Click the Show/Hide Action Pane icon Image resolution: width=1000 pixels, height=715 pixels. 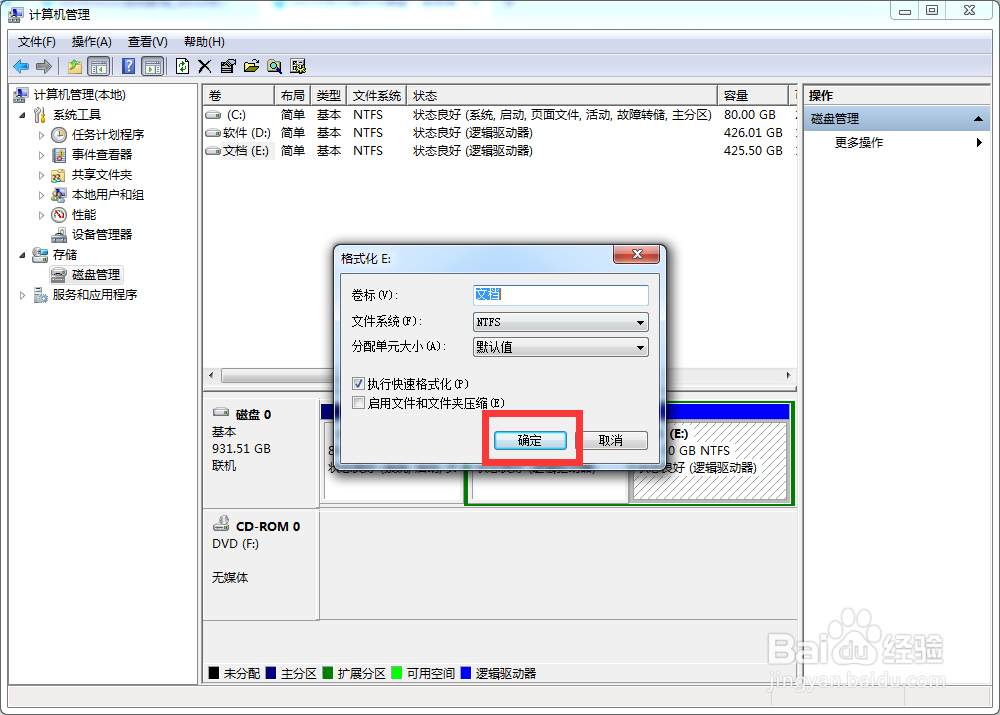tap(152, 66)
